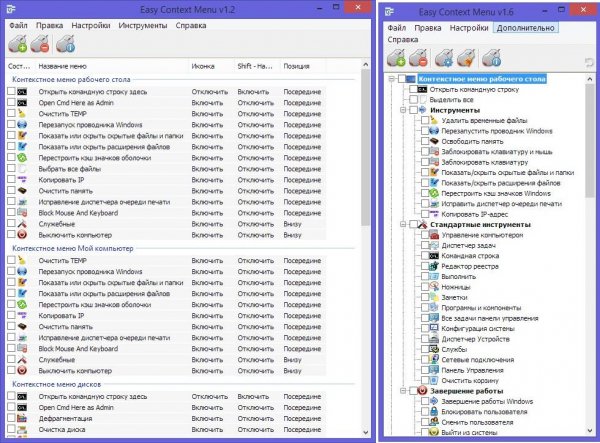
Task: Enable Командная строка checkbox in v1.6
Action: click(425, 256)
